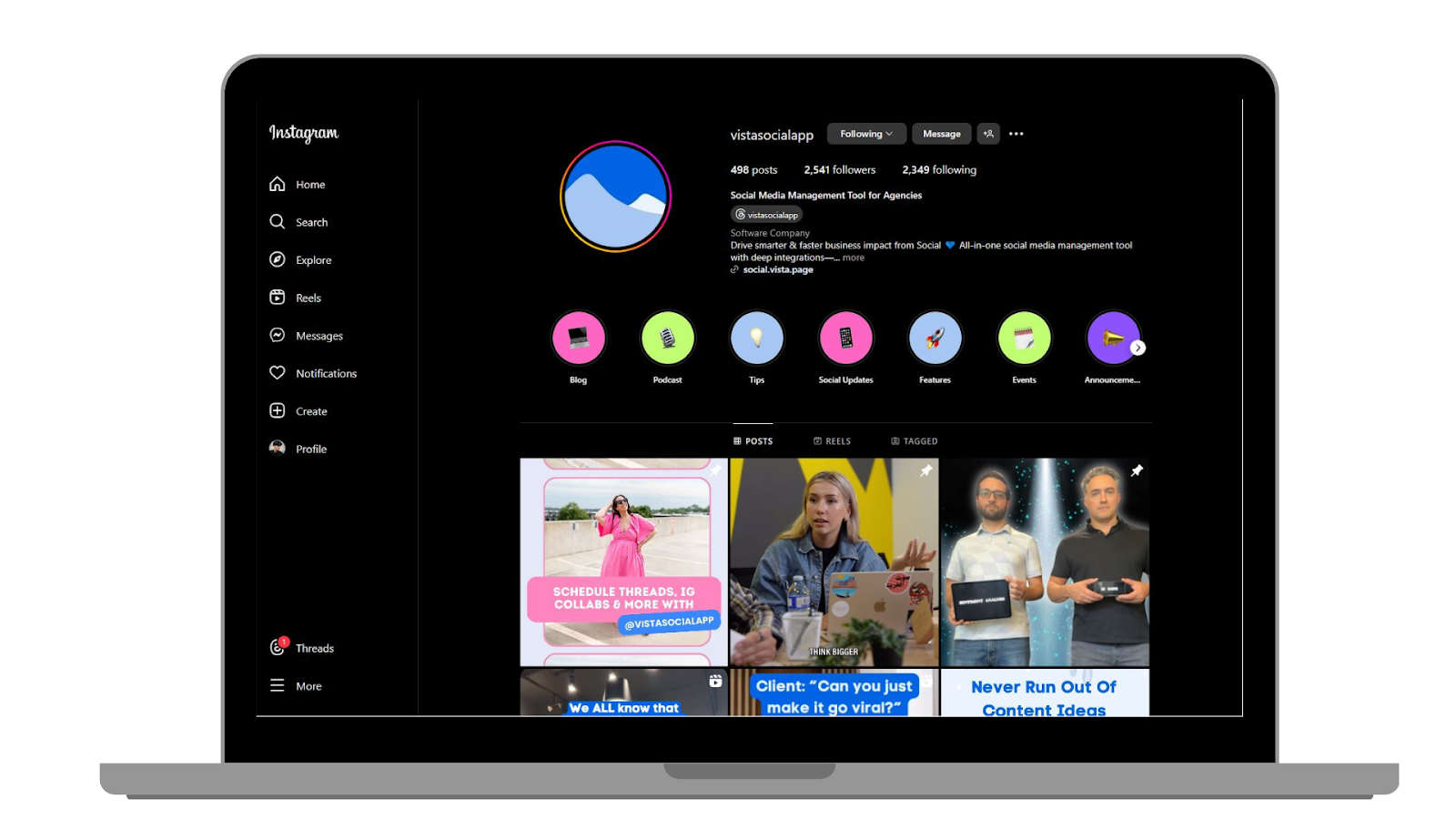1456x819 pixels.
Task: Open the "We ALL know that" reel
Action: pyautogui.click(x=624, y=693)
